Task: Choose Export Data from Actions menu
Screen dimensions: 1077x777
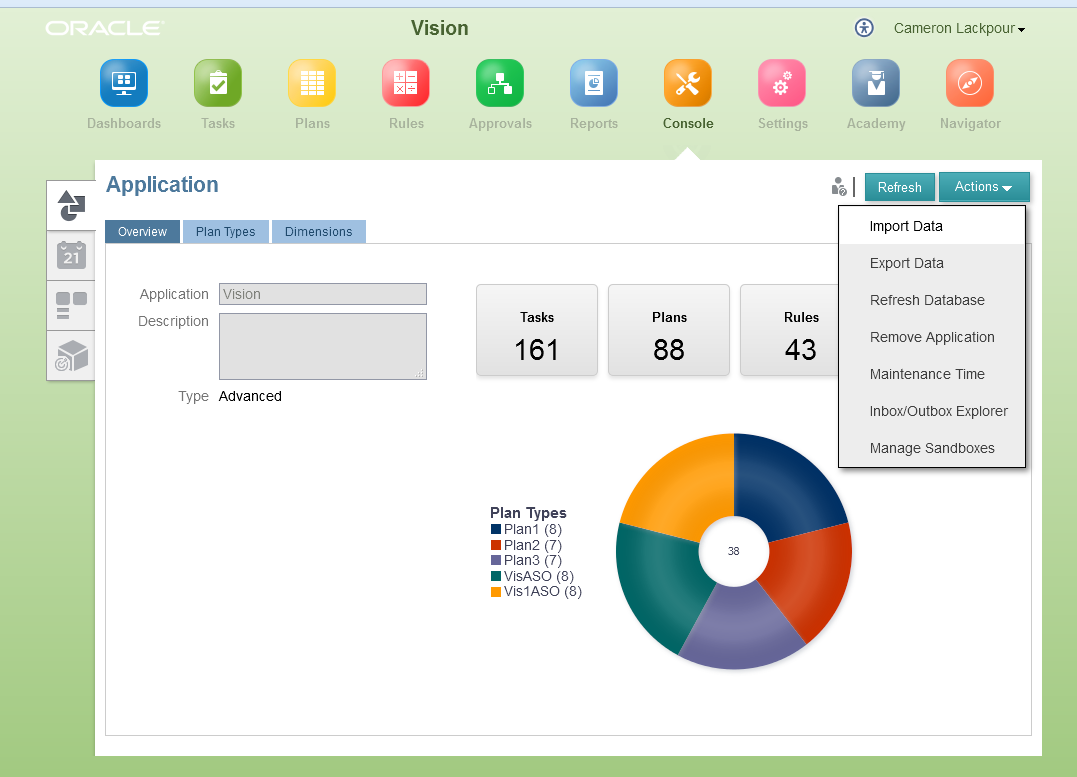Action: (x=932, y=263)
